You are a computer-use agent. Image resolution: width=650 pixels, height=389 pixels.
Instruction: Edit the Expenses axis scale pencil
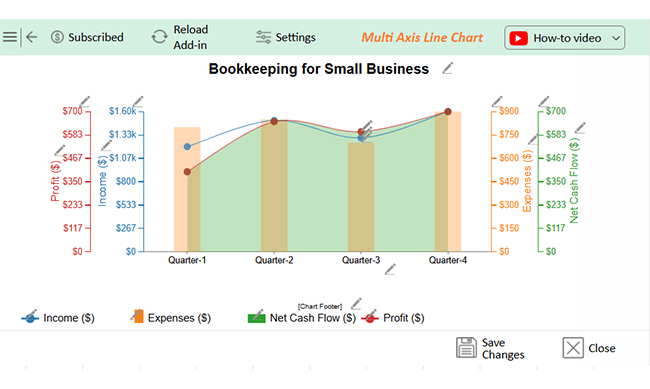tap(497, 102)
